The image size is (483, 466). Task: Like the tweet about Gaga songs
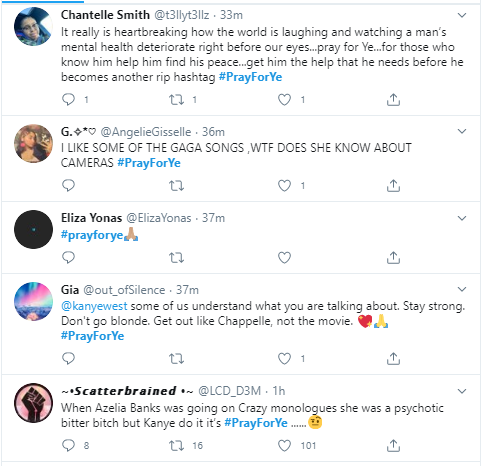pos(284,185)
